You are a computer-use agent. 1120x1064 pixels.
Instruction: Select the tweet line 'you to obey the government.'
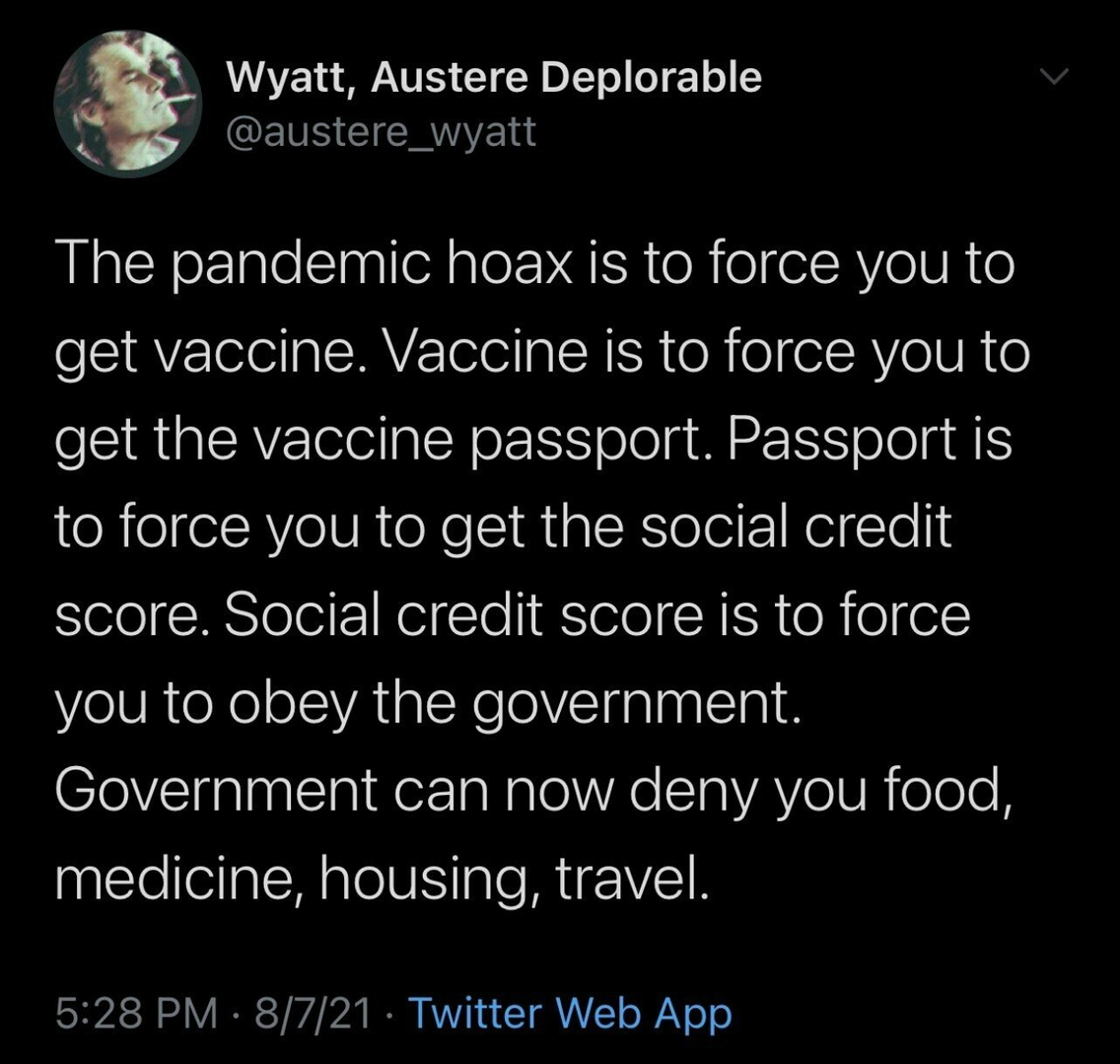coord(429,705)
